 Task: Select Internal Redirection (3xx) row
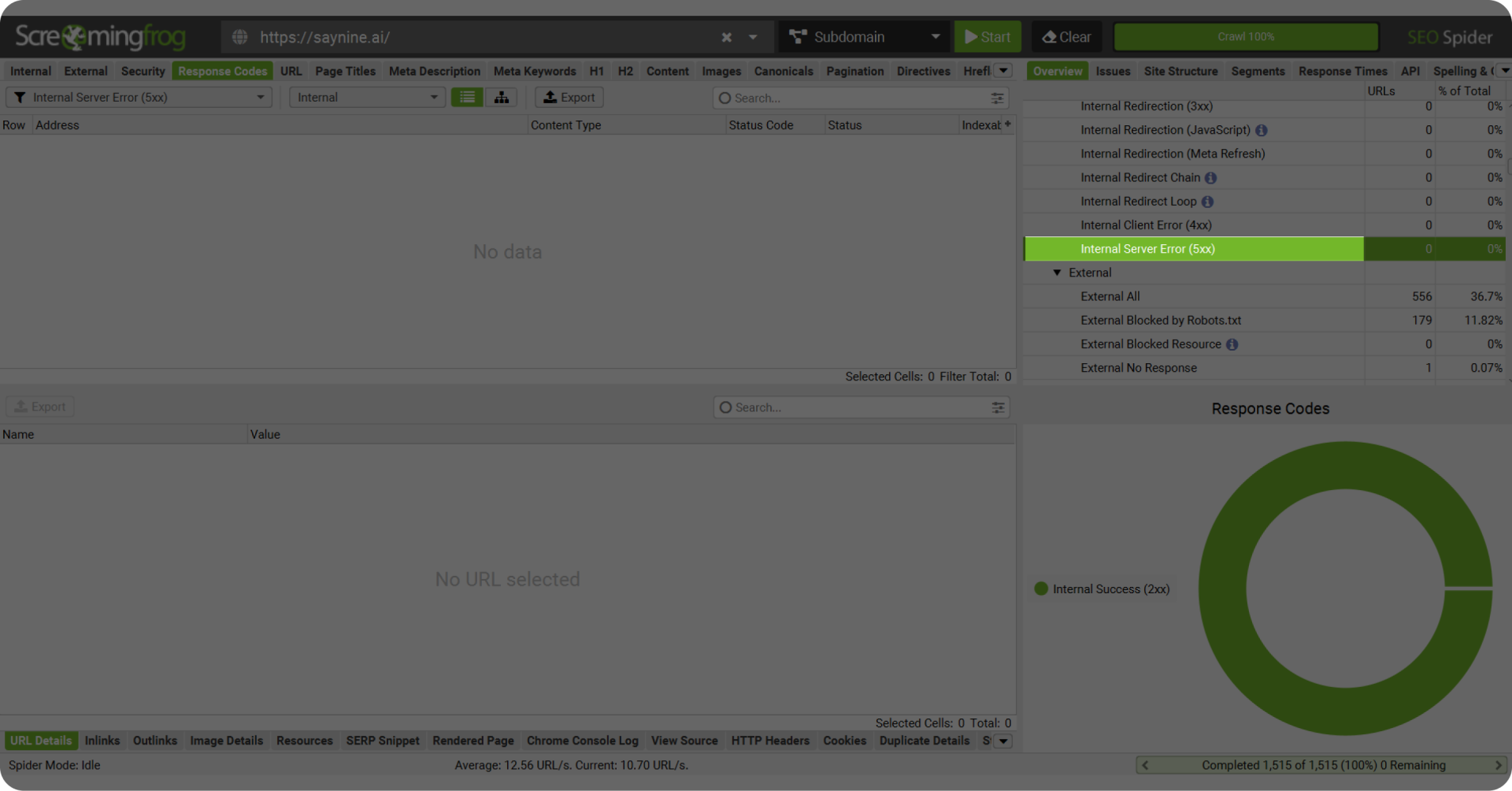click(x=1265, y=106)
